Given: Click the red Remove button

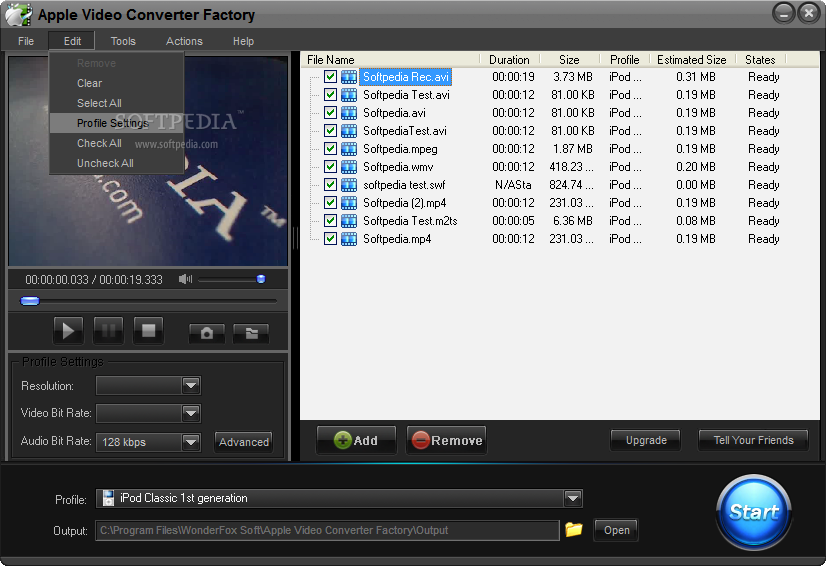Looking at the screenshot, I should point(447,440).
